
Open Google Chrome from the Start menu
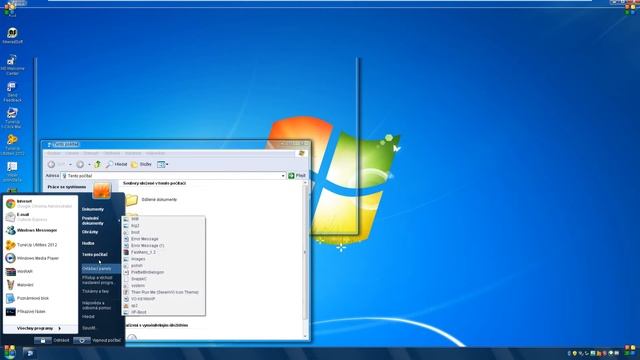point(40,203)
